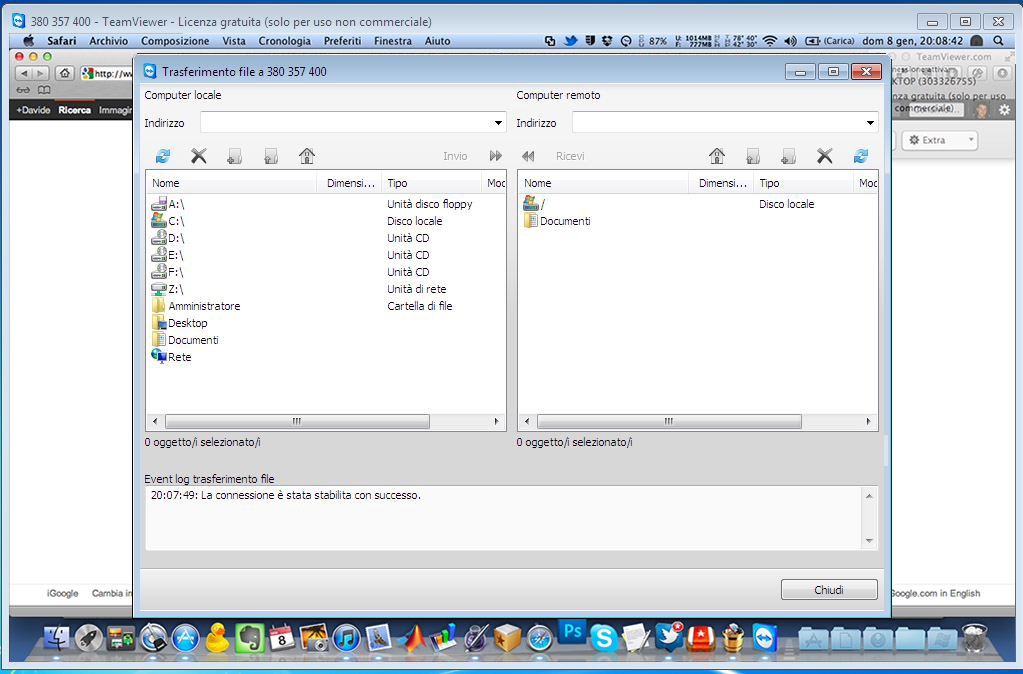Click the Tipo column header in local pane

coord(397,183)
